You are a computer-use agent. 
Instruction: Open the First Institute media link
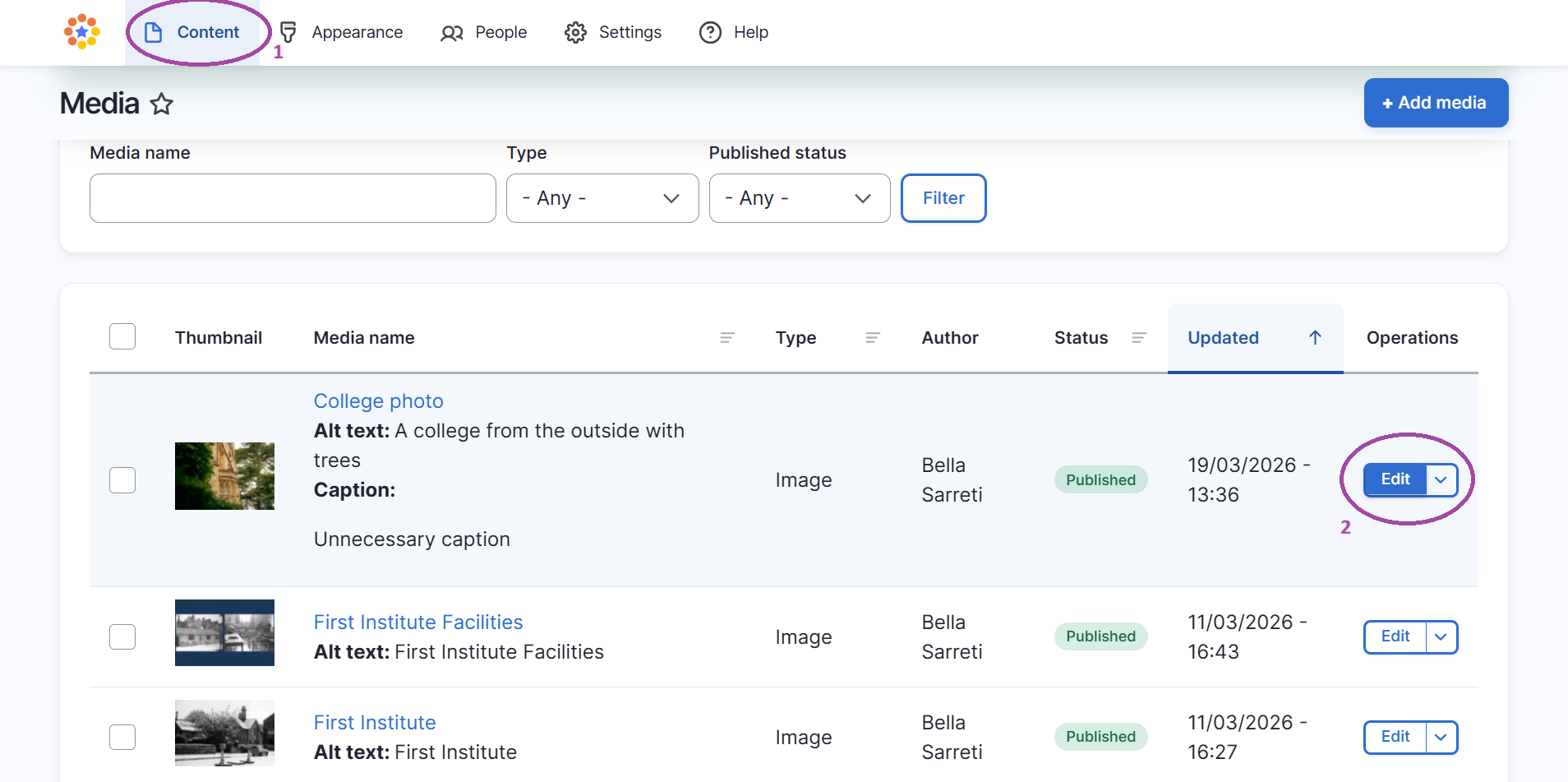coord(374,722)
